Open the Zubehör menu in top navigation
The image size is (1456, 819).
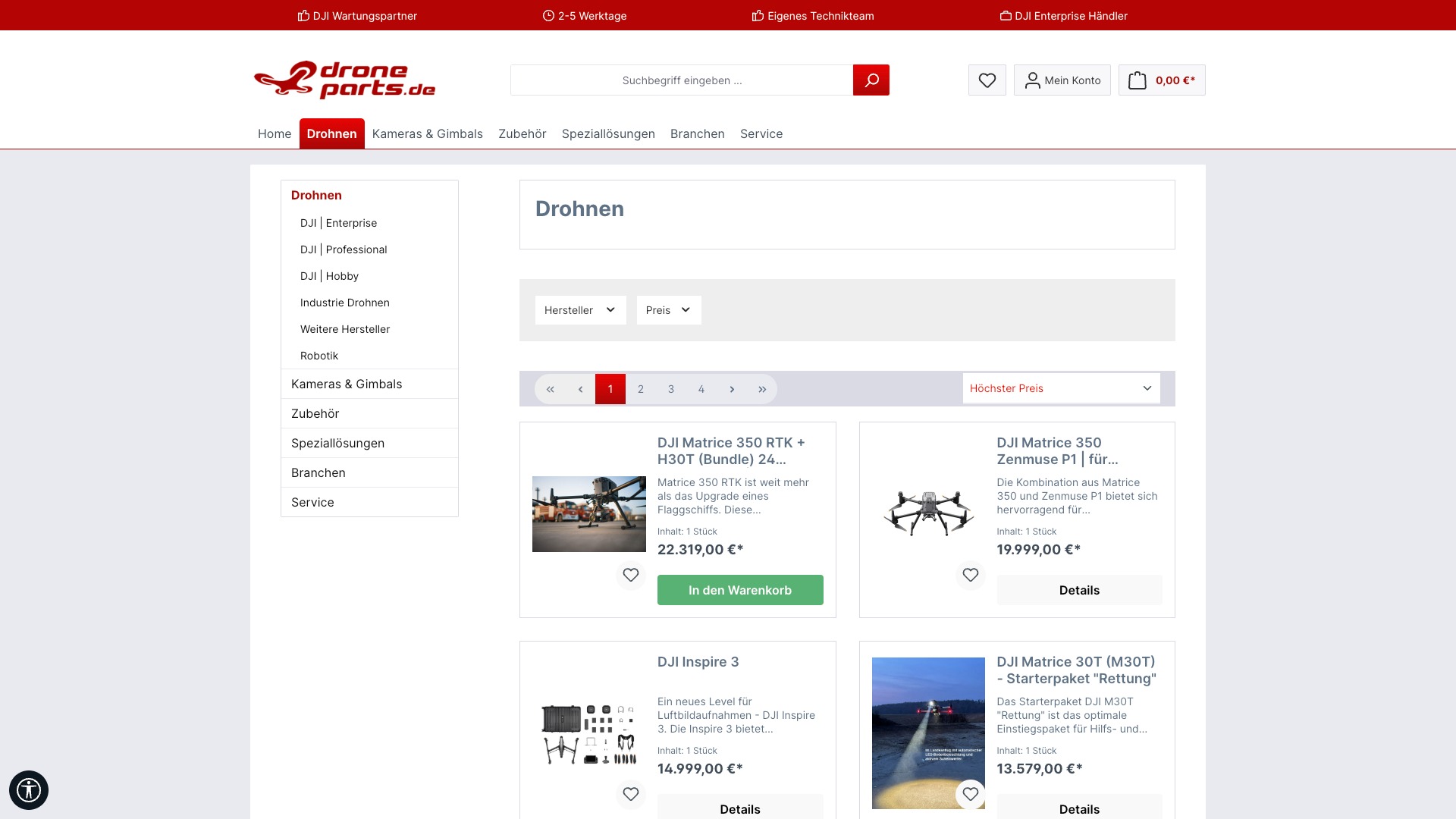[522, 134]
